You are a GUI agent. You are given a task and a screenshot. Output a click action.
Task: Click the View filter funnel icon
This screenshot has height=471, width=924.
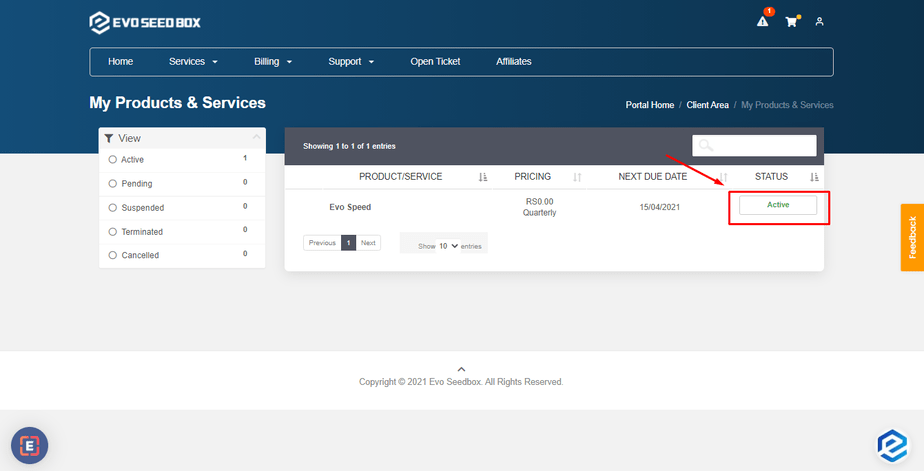point(109,138)
